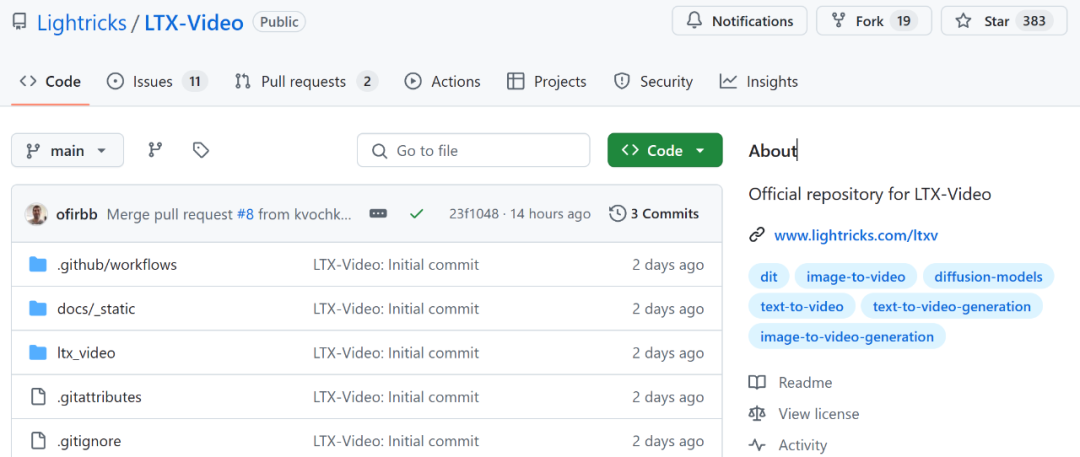
Task: Click the Go to file search field
Action: (473, 150)
